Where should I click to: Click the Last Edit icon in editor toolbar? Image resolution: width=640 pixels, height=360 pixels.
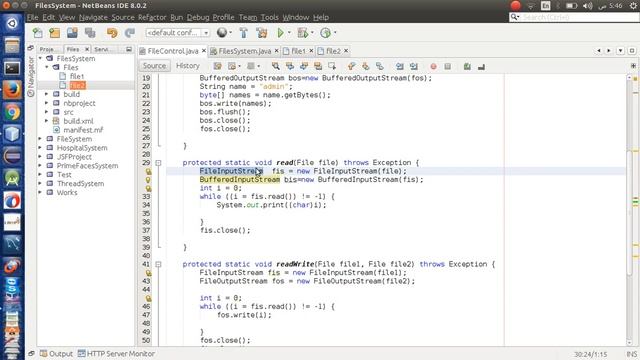(218, 66)
